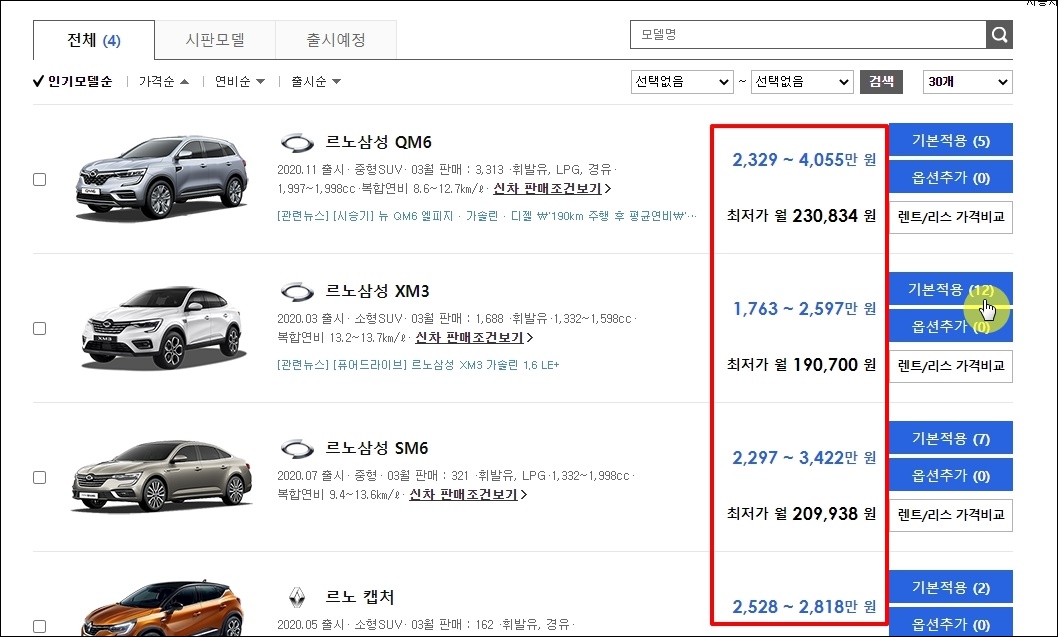Open 신차 판매조건보기 link for SM6
The image size is (1058, 637).
pos(468,494)
